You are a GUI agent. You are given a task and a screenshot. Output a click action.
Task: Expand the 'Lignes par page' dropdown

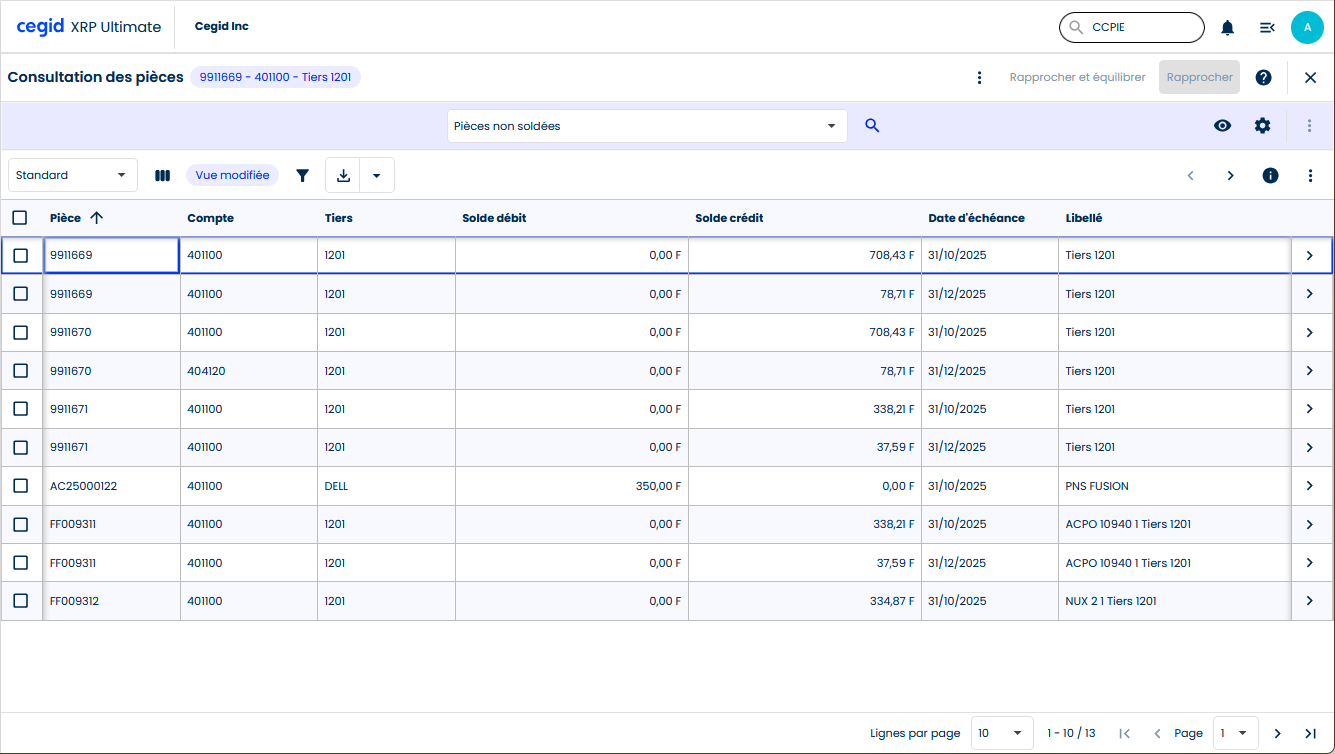pos(1002,733)
